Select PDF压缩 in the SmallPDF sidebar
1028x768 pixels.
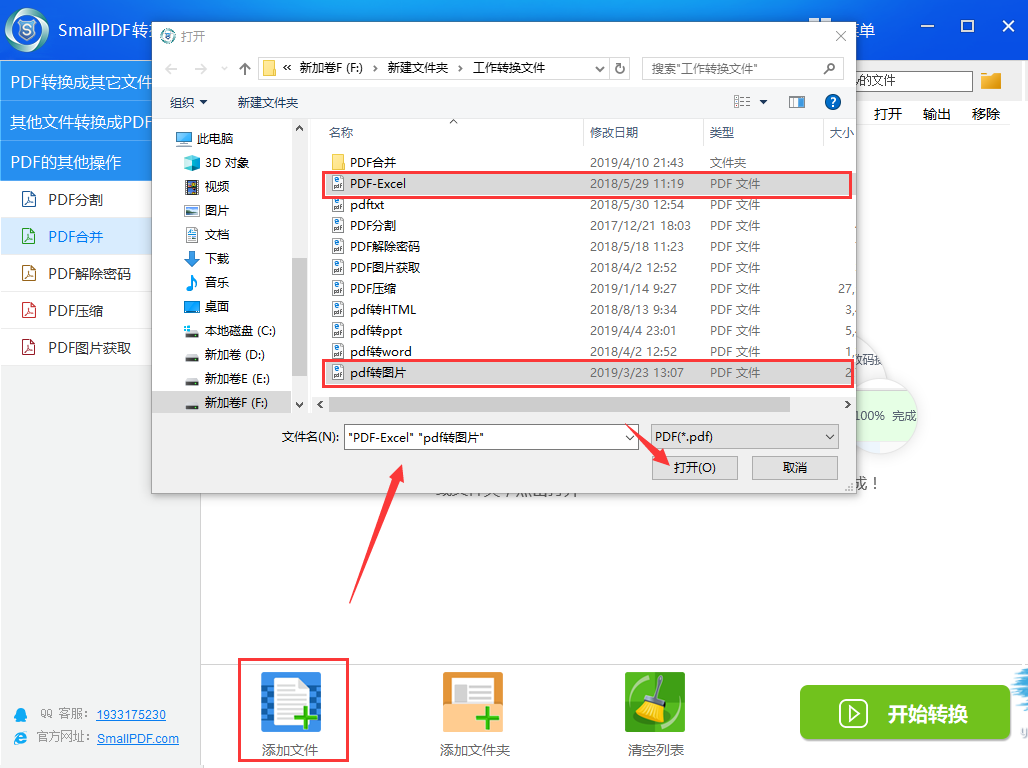tap(75, 311)
